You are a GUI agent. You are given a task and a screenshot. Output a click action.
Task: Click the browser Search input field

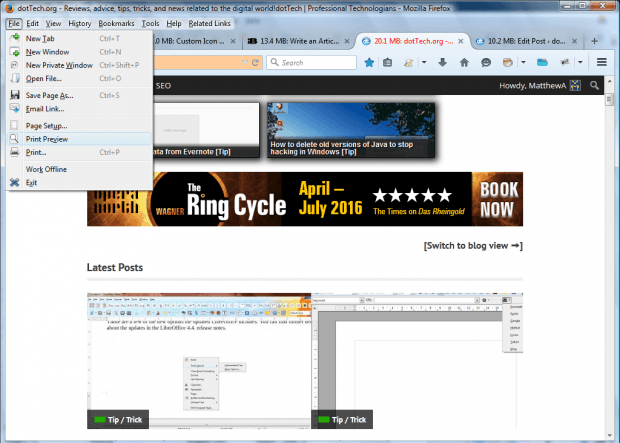[x=311, y=62]
